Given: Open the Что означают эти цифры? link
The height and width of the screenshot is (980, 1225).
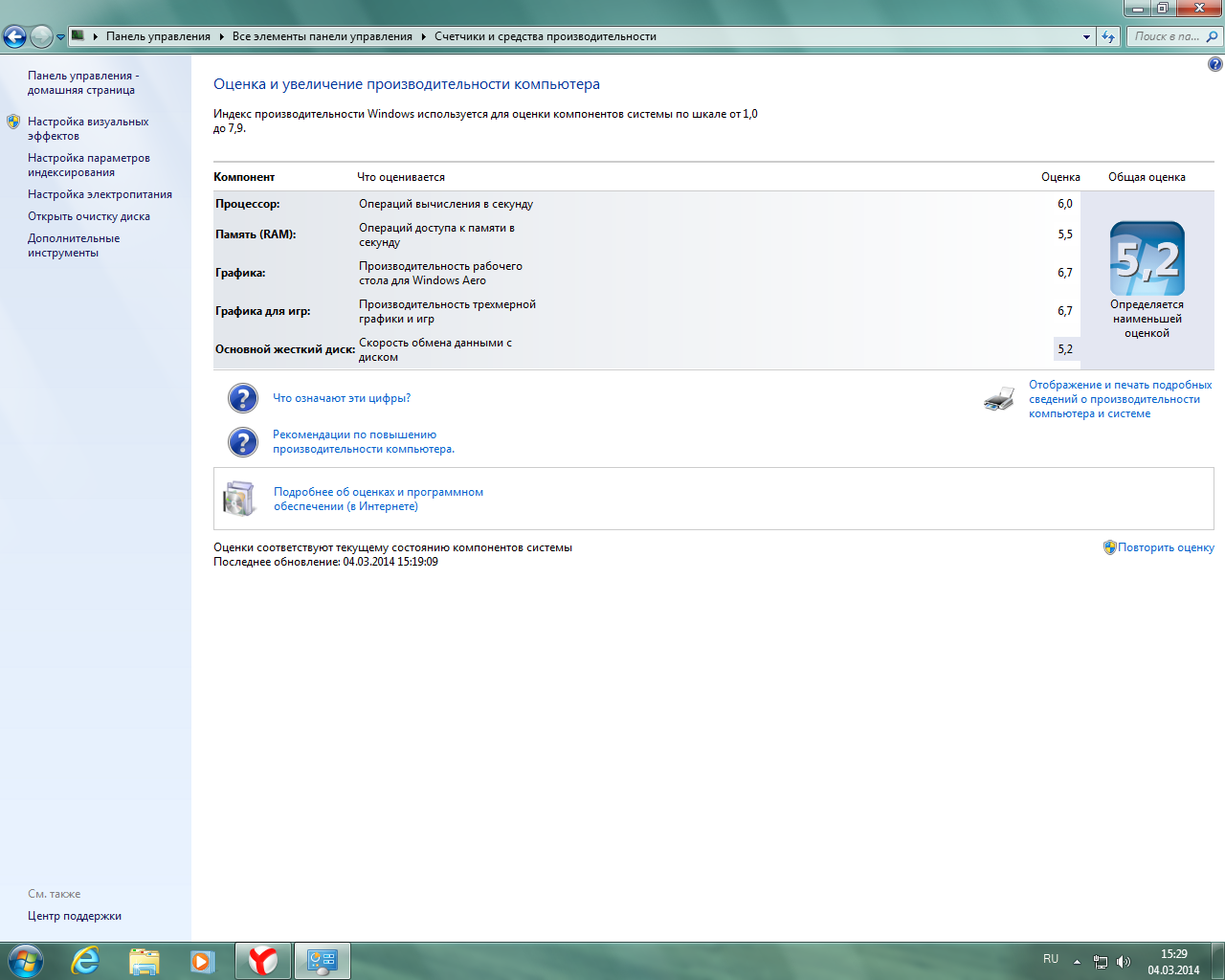Looking at the screenshot, I should [342, 398].
